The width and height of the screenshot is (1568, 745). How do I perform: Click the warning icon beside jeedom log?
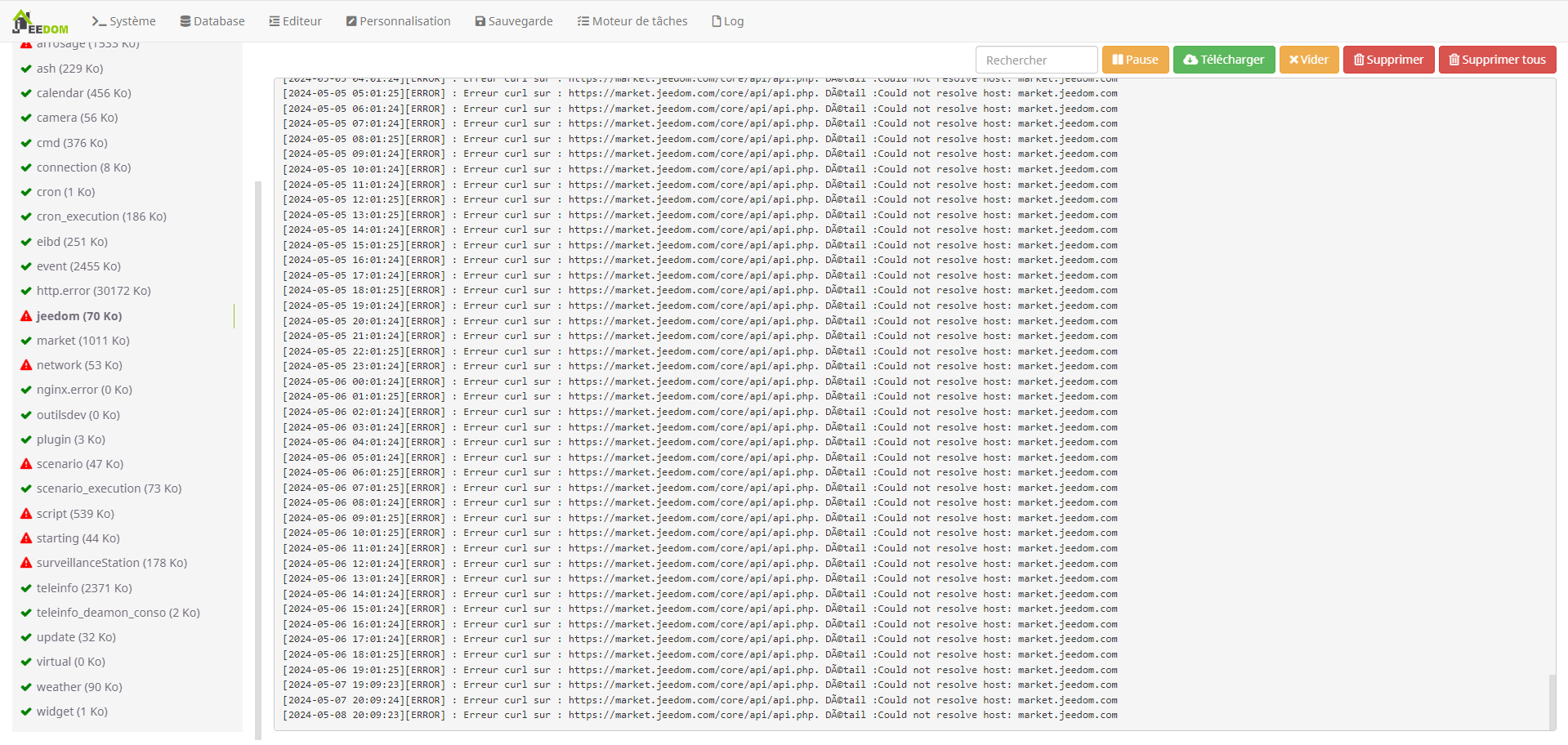pos(26,316)
